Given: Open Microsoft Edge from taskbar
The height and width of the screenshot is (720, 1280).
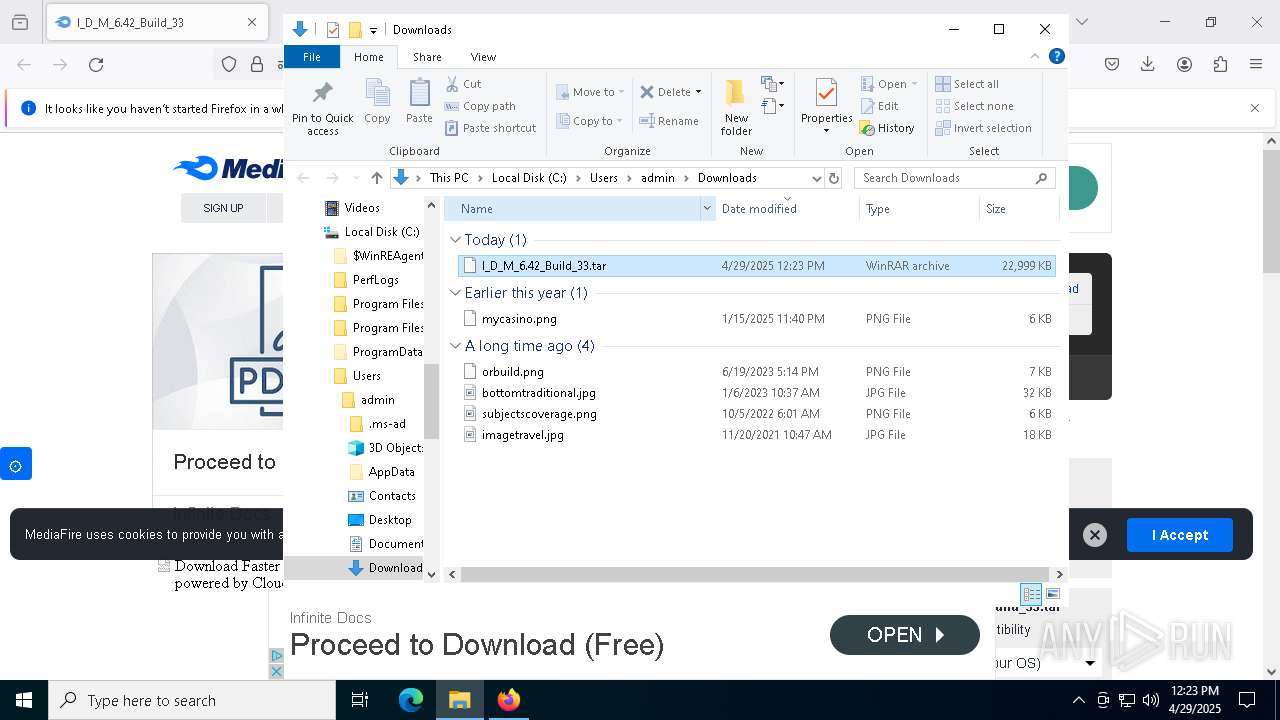Looking at the screenshot, I should coord(411,700).
